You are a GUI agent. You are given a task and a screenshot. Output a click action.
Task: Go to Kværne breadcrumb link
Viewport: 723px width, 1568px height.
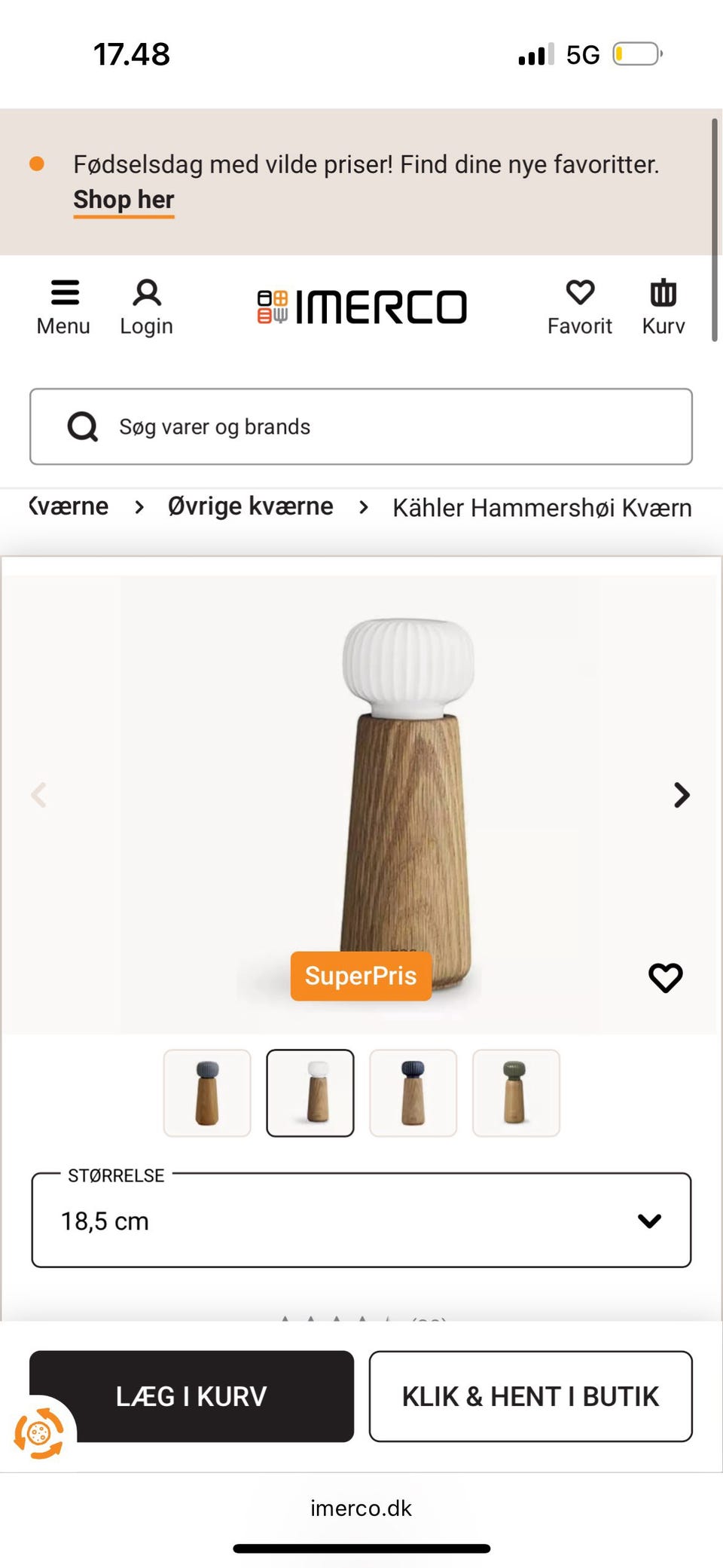point(69,506)
